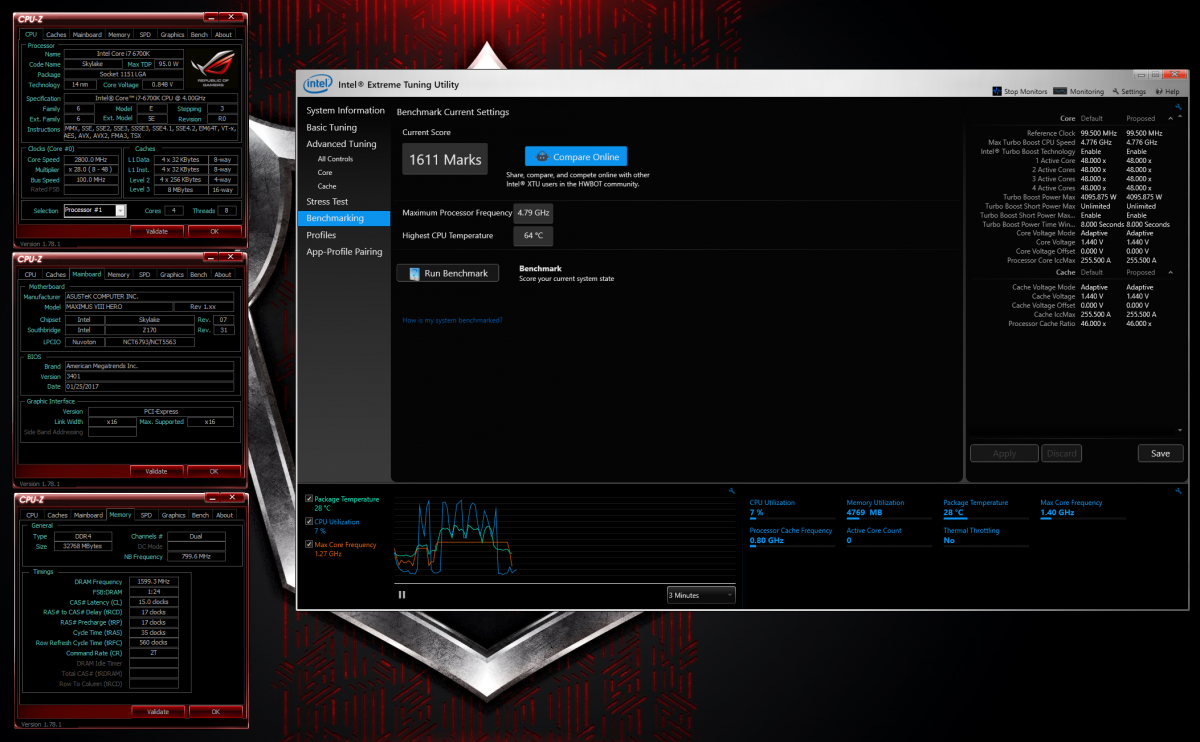Open the Help question mark icon
1200x742 pixels.
click(x=1158, y=91)
